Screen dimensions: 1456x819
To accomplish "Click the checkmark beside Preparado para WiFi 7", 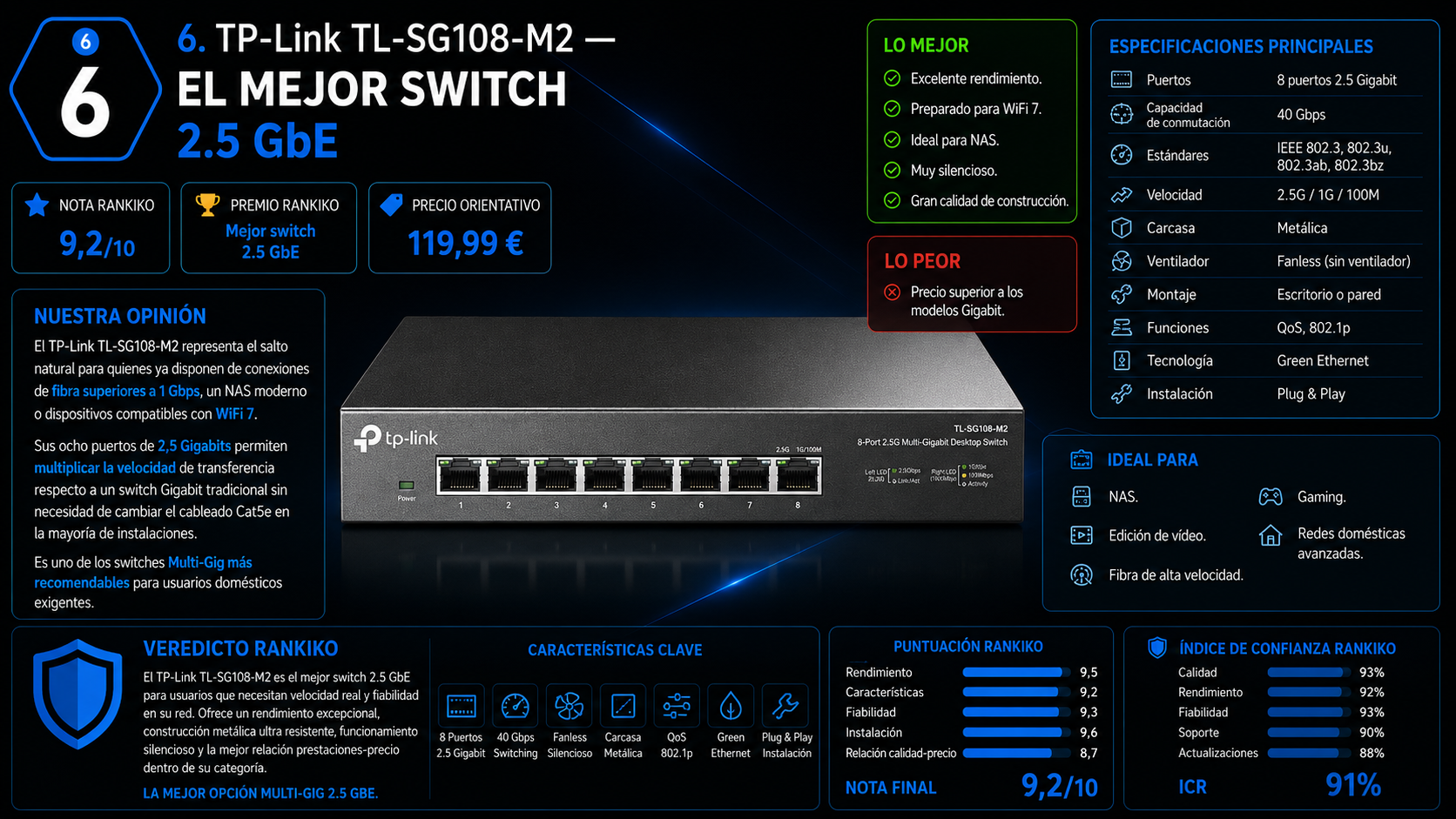I will click(x=893, y=109).
